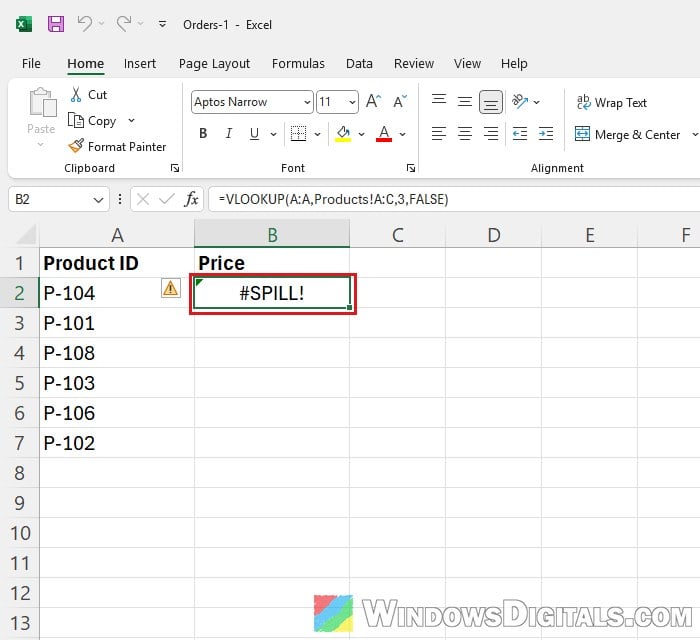Expand the Borders dropdown arrow
Image resolution: width=700 pixels, height=640 pixels.
point(317,134)
